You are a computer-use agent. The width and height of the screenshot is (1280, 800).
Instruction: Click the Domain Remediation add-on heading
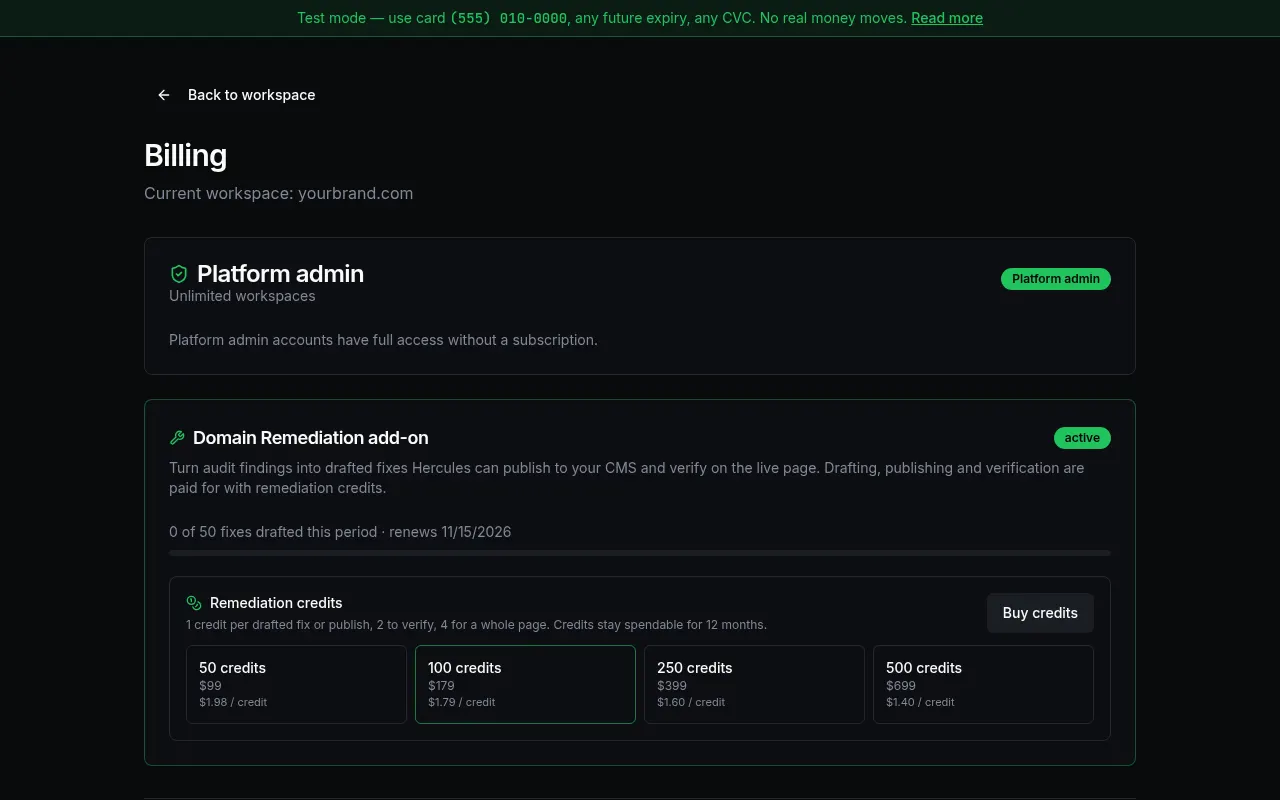[311, 438]
